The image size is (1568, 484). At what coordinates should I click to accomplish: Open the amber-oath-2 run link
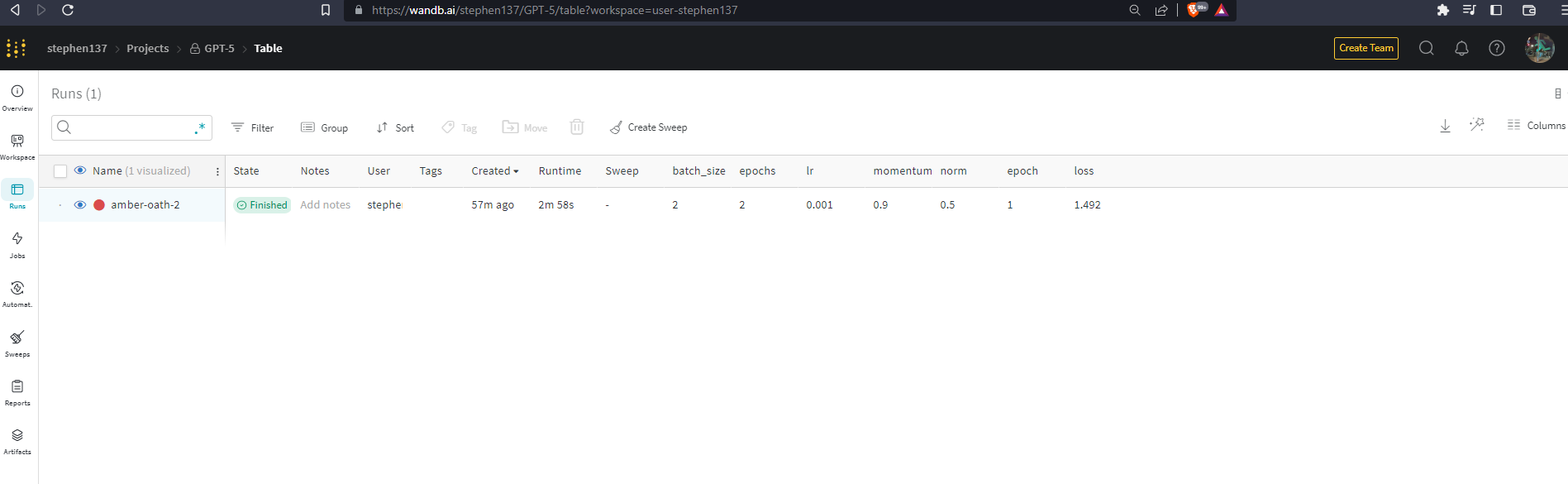pyautogui.click(x=145, y=204)
